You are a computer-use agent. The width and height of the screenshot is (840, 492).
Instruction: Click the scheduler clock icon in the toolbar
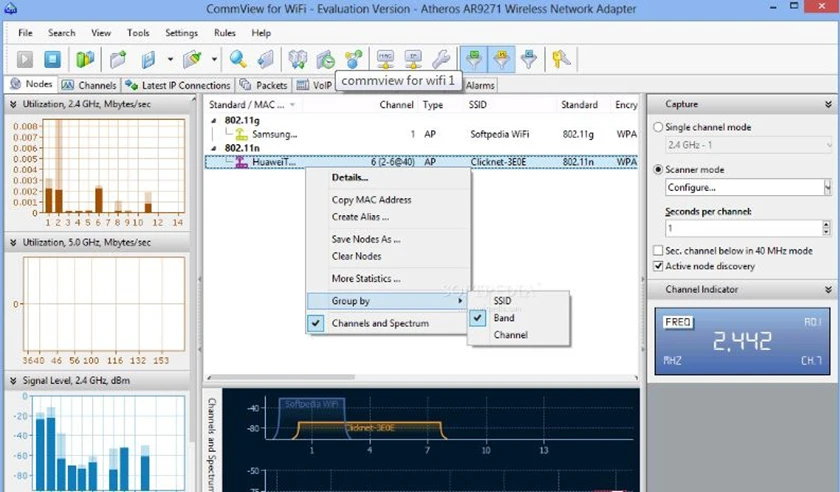point(326,59)
